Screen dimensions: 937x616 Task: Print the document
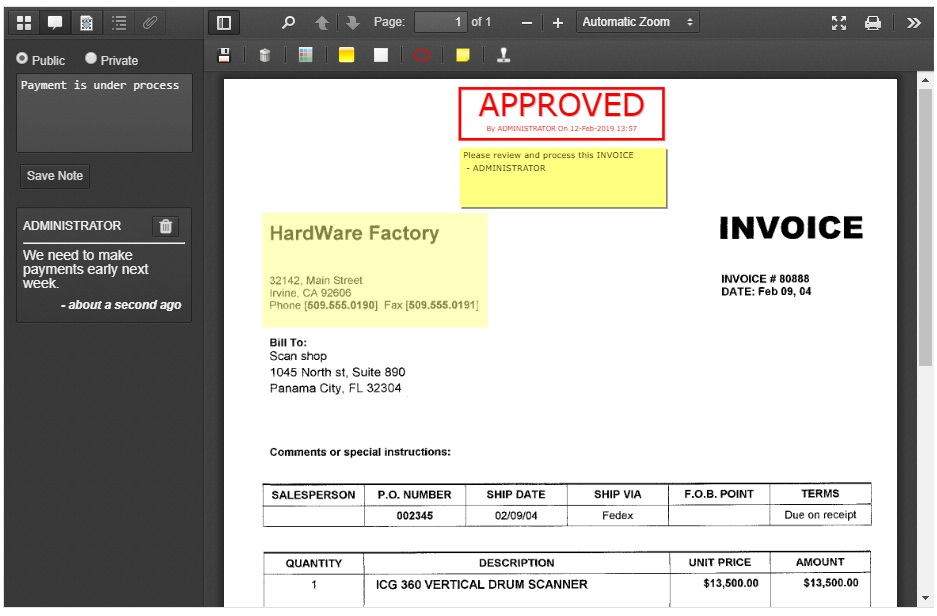[873, 23]
